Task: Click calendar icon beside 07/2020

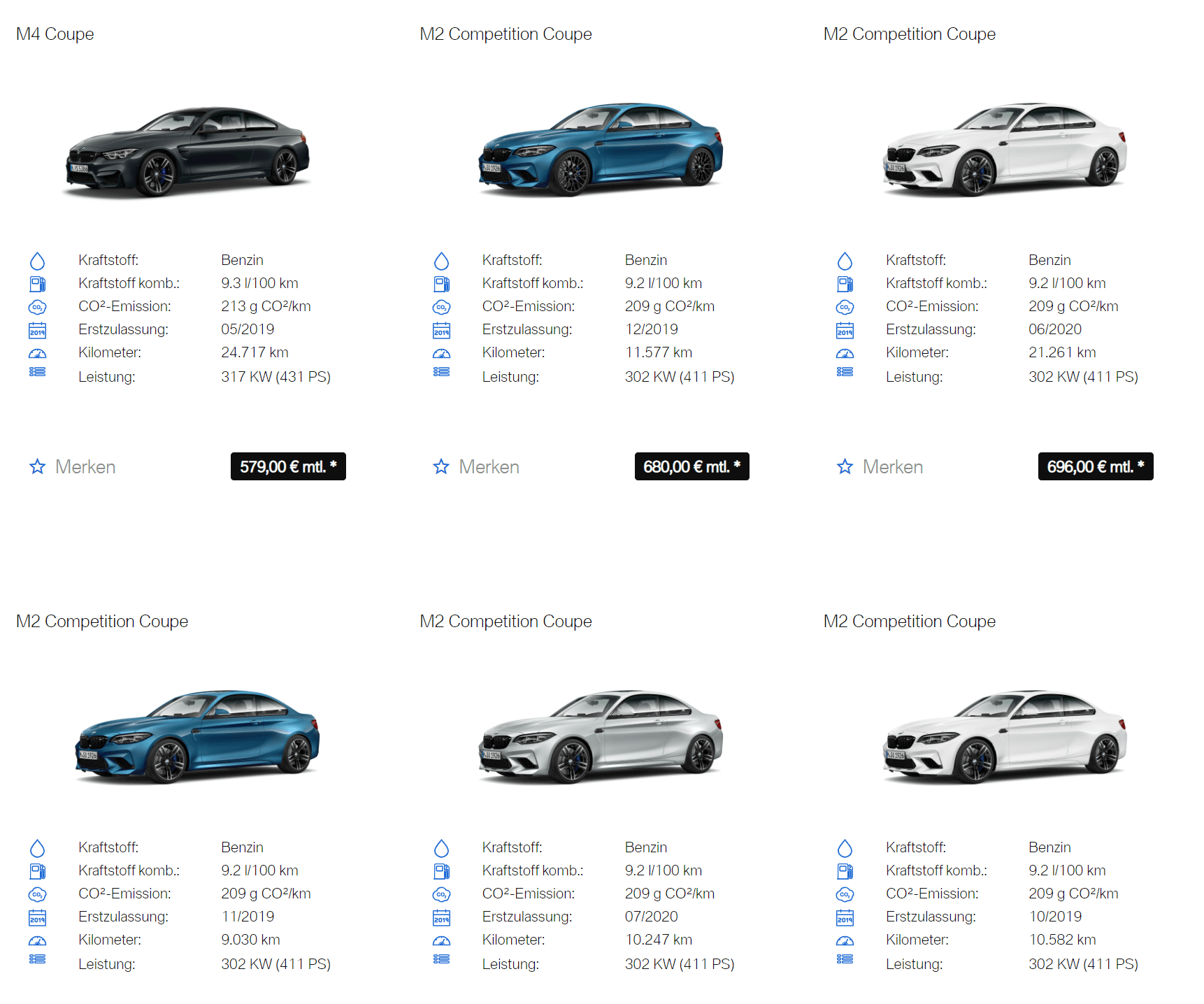Action: (x=441, y=917)
